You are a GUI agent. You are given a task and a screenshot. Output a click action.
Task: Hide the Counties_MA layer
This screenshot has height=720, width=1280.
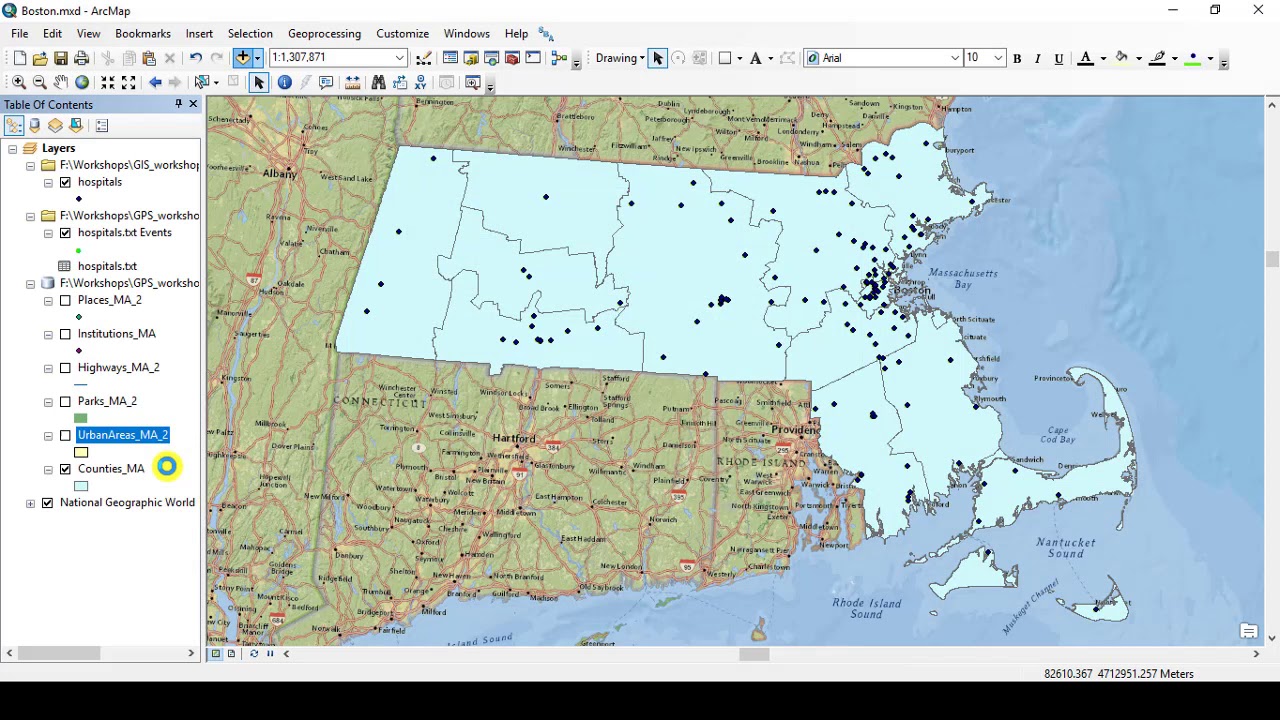tap(65, 469)
